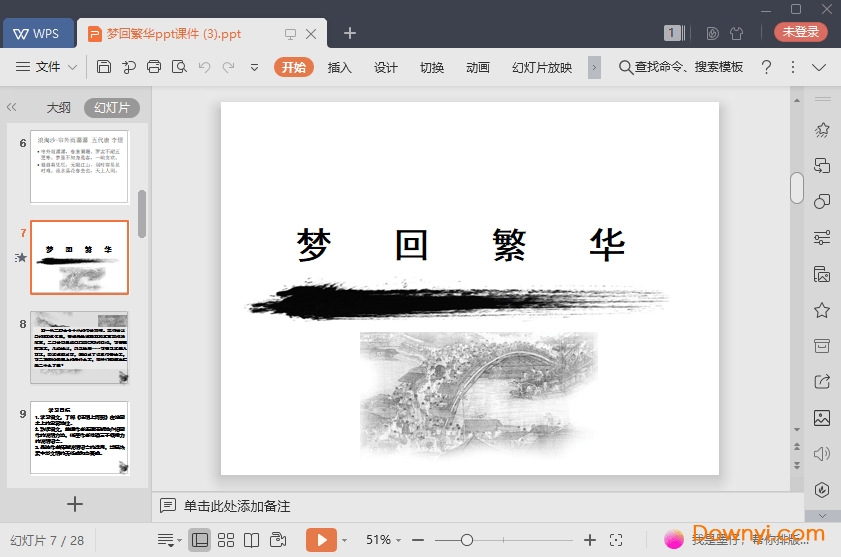Open Print Preview icon
The height and width of the screenshot is (557, 841).
(x=179, y=67)
